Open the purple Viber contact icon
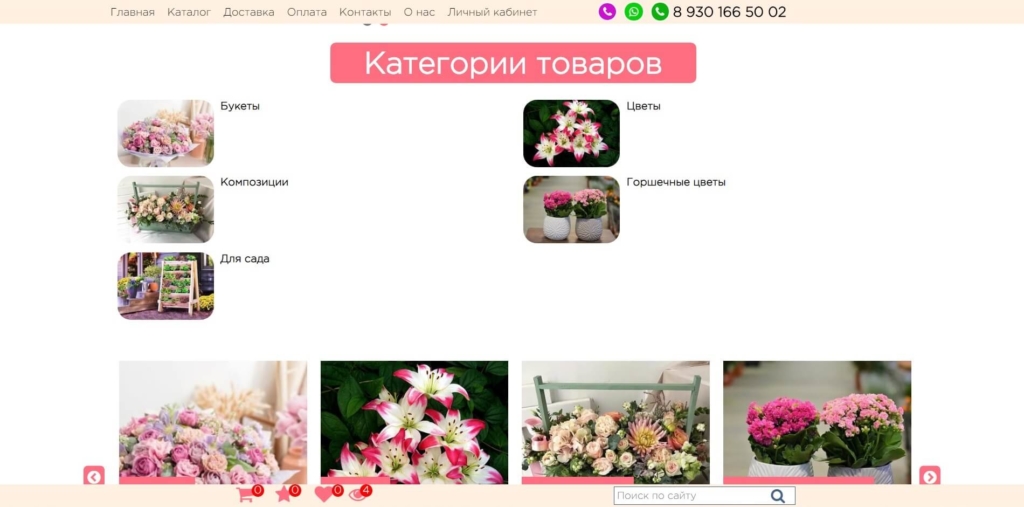The image size is (1024, 507). tap(607, 12)
